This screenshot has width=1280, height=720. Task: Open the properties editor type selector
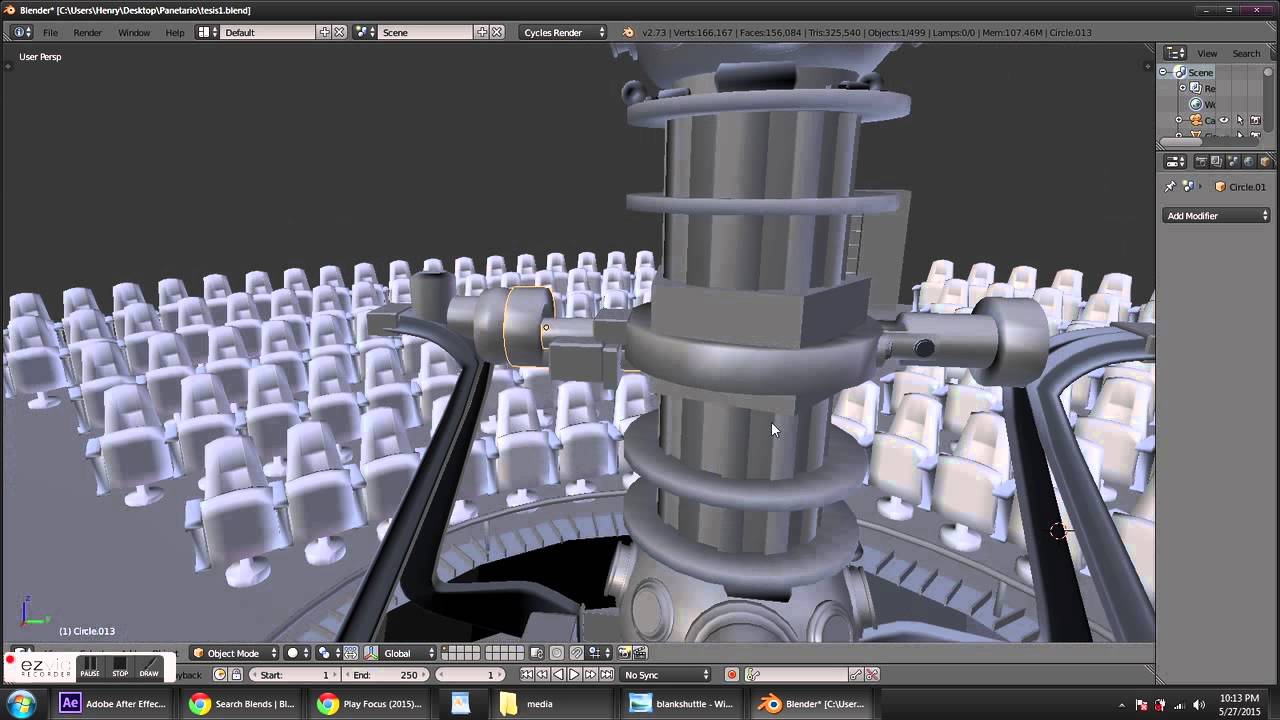click(x=1176, y=161)
